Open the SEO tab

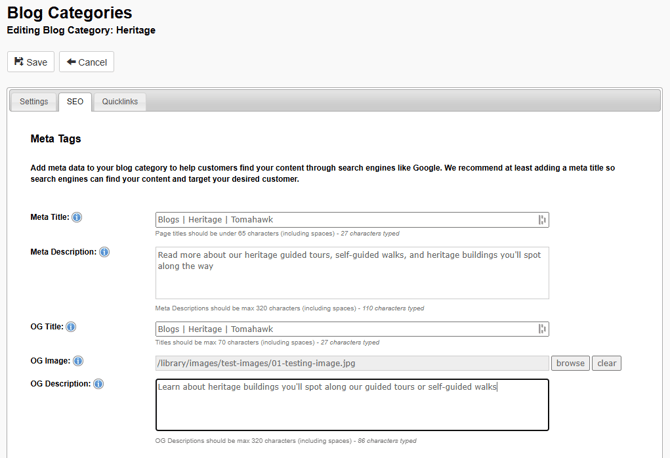(75, 101)
